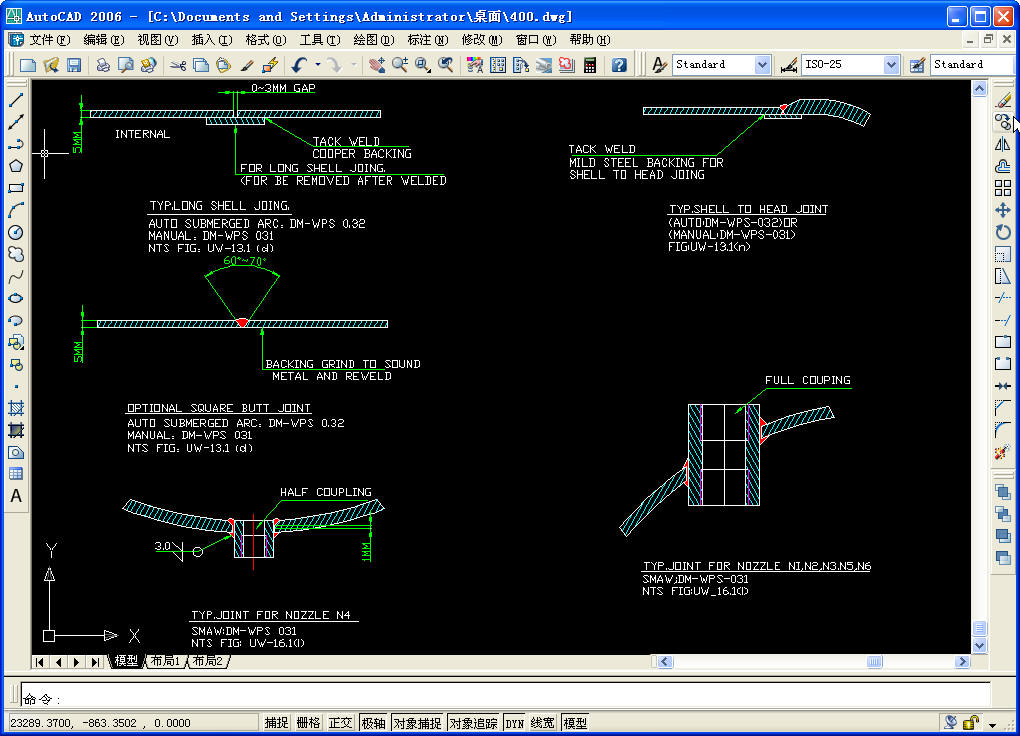1020x736 pixels.
Task: Open the 视图(V) menu
Action: [157, 40]
